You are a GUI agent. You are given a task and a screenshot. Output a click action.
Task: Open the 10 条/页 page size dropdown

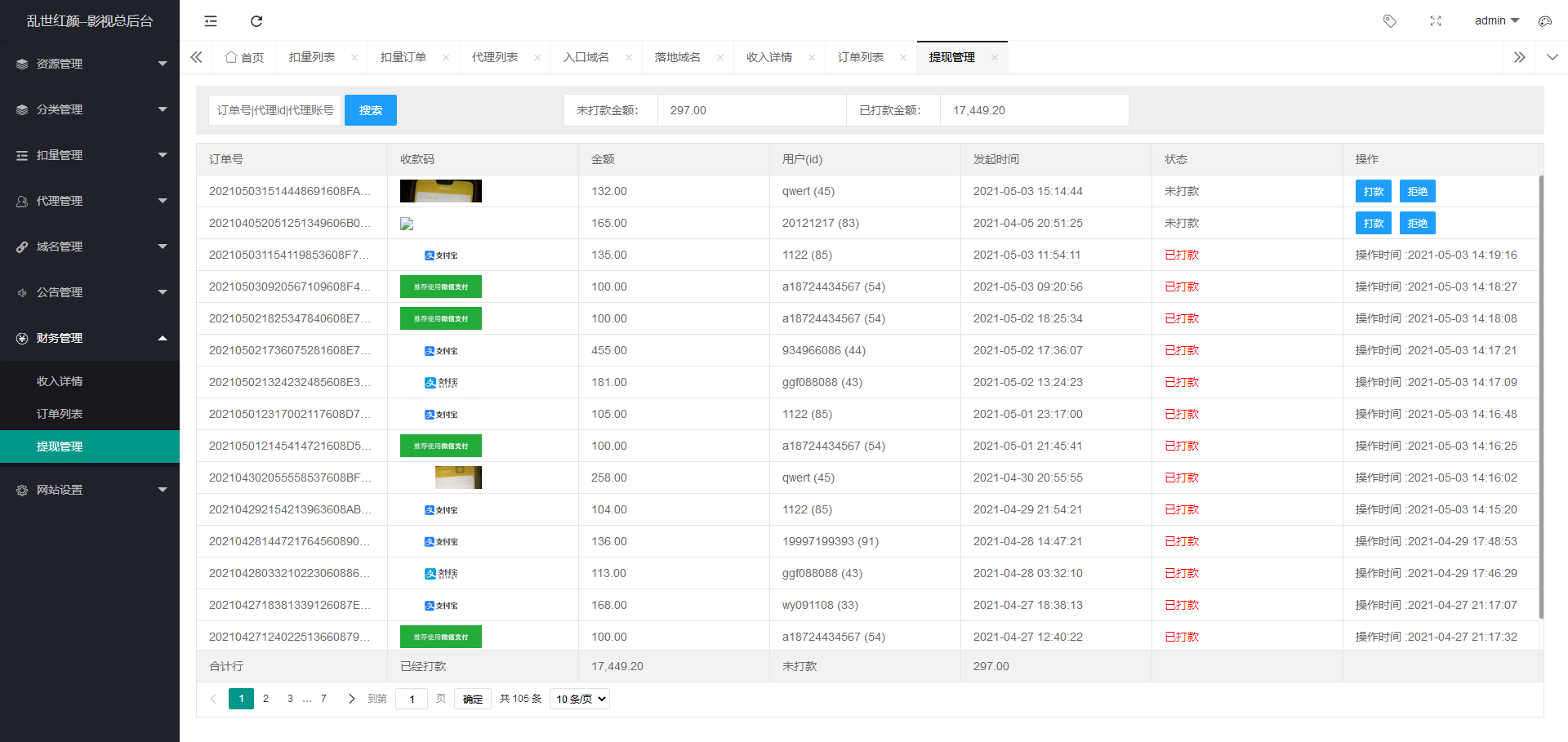579,699
